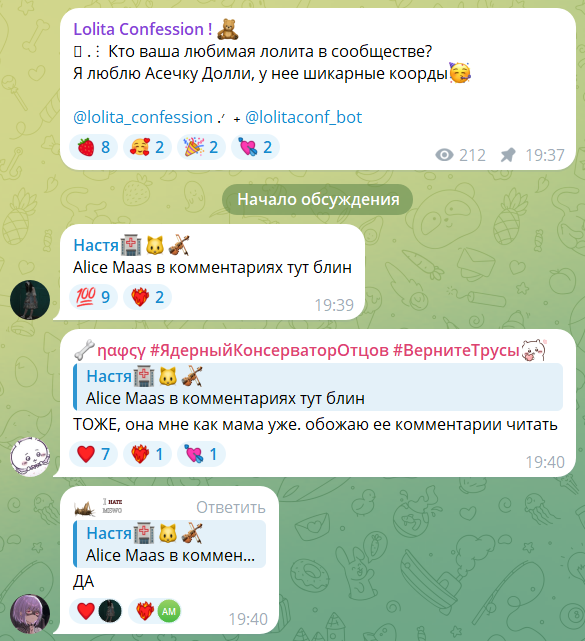Add the strawberry reaction with 8 votes
Viewport: 585px width, 641px height.
click(94, 147)
